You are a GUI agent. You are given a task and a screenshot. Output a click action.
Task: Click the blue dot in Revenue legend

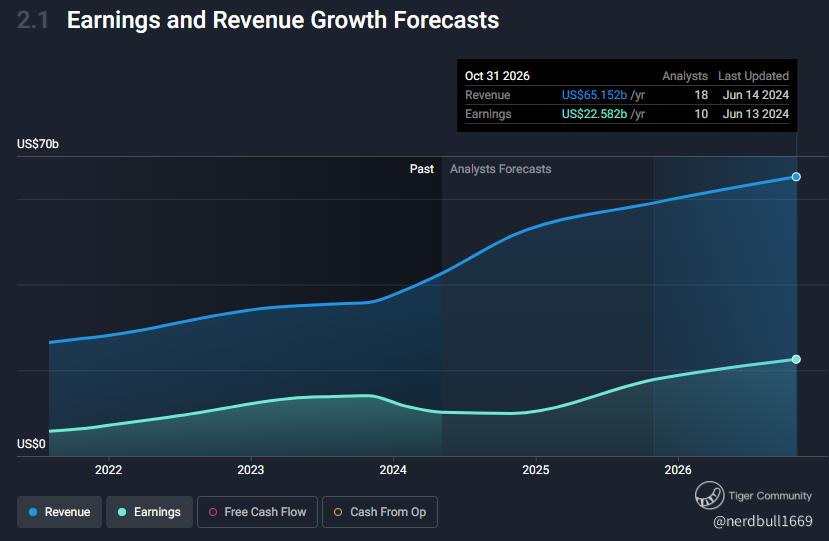tap(33, 512)
